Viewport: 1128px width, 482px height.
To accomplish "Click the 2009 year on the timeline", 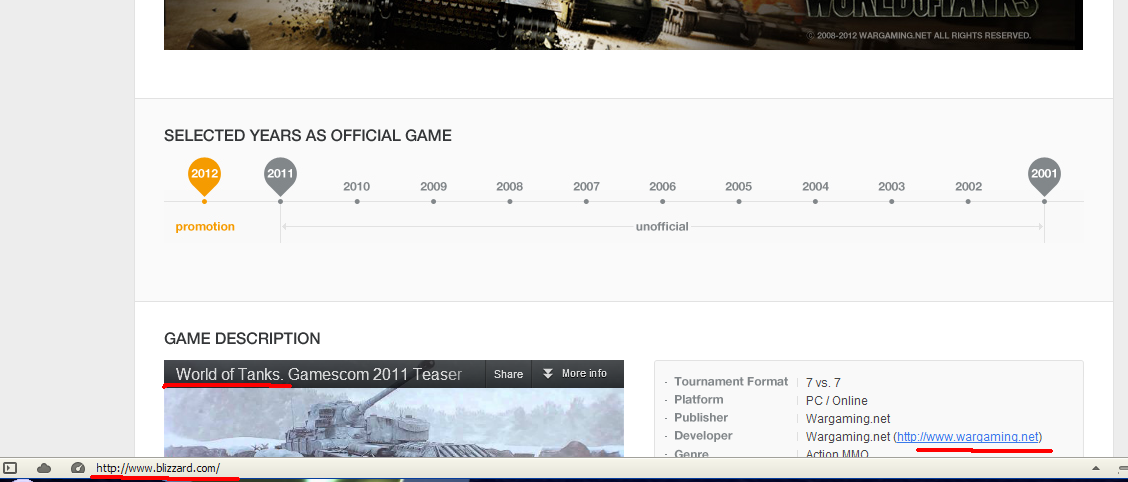I will coord(433,186).
